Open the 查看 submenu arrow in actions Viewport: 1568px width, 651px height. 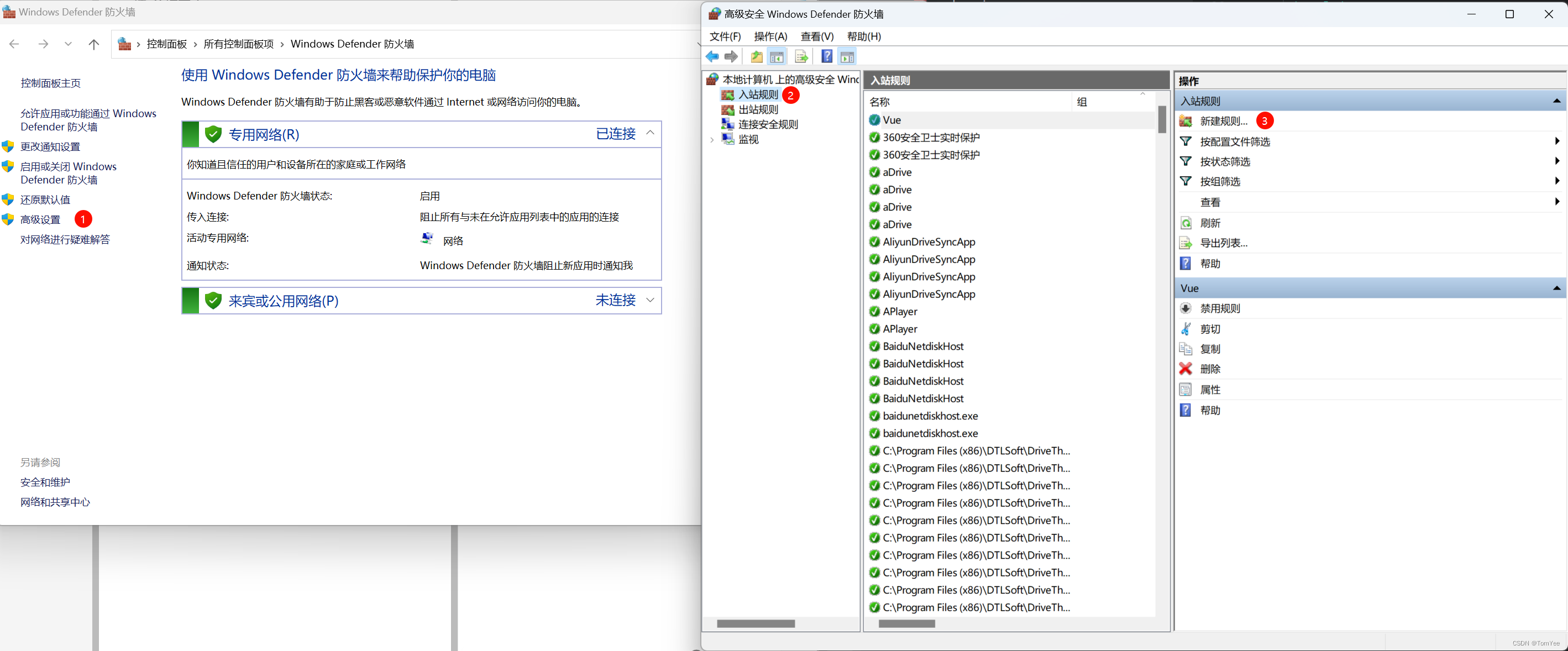(x=1557, y=201)
